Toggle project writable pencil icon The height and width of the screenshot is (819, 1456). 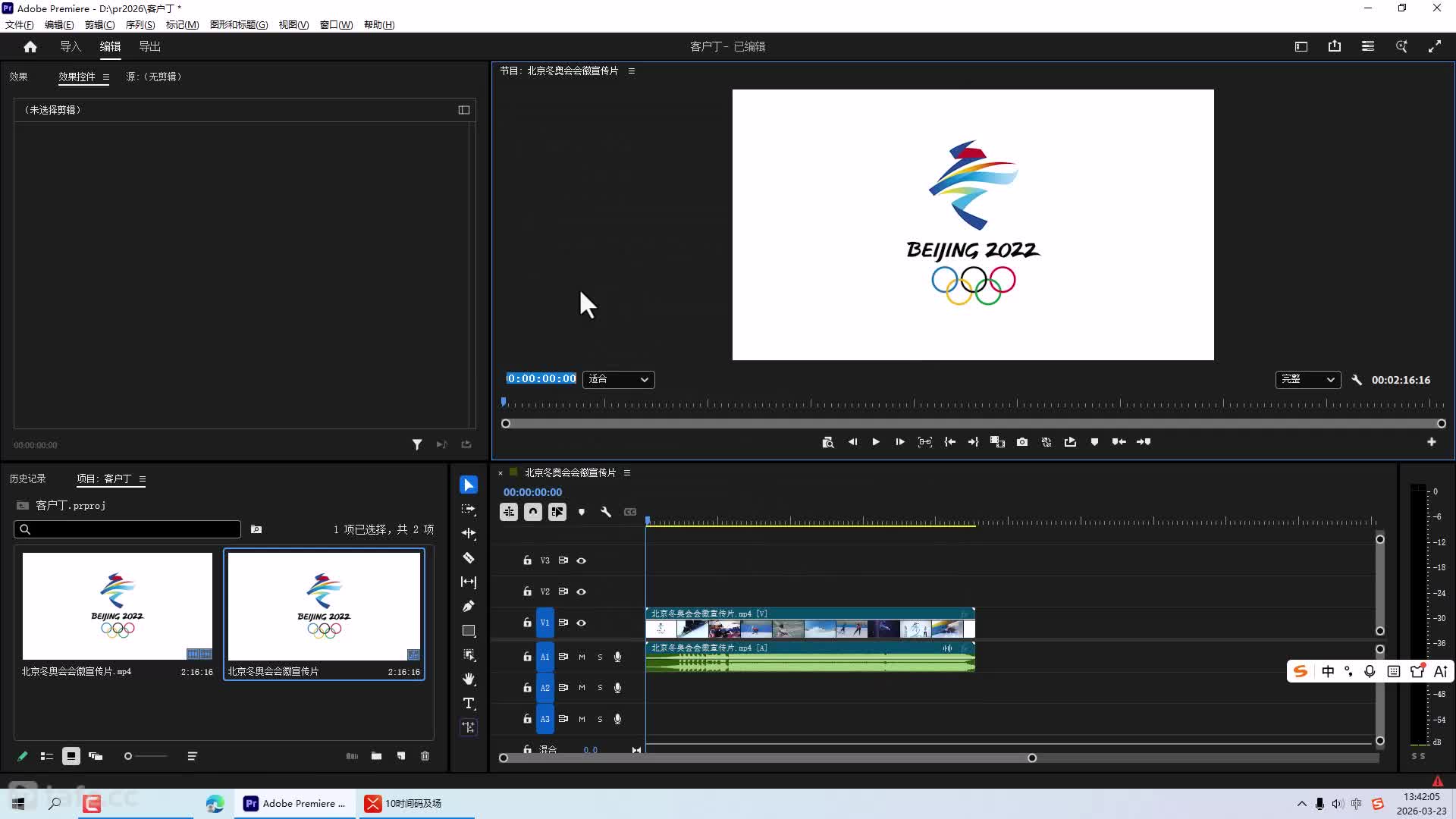click(22, 756)
